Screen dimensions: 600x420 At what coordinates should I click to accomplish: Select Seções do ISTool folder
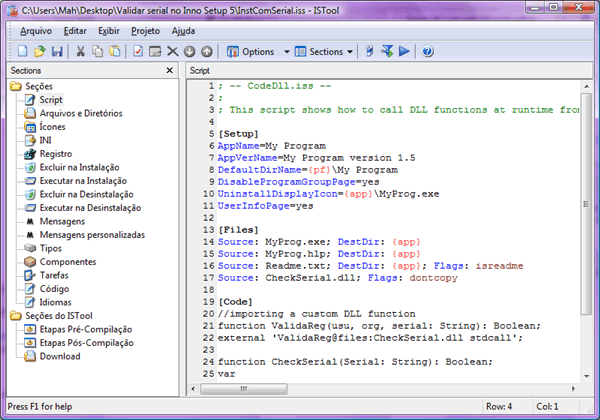pos(59,316)
